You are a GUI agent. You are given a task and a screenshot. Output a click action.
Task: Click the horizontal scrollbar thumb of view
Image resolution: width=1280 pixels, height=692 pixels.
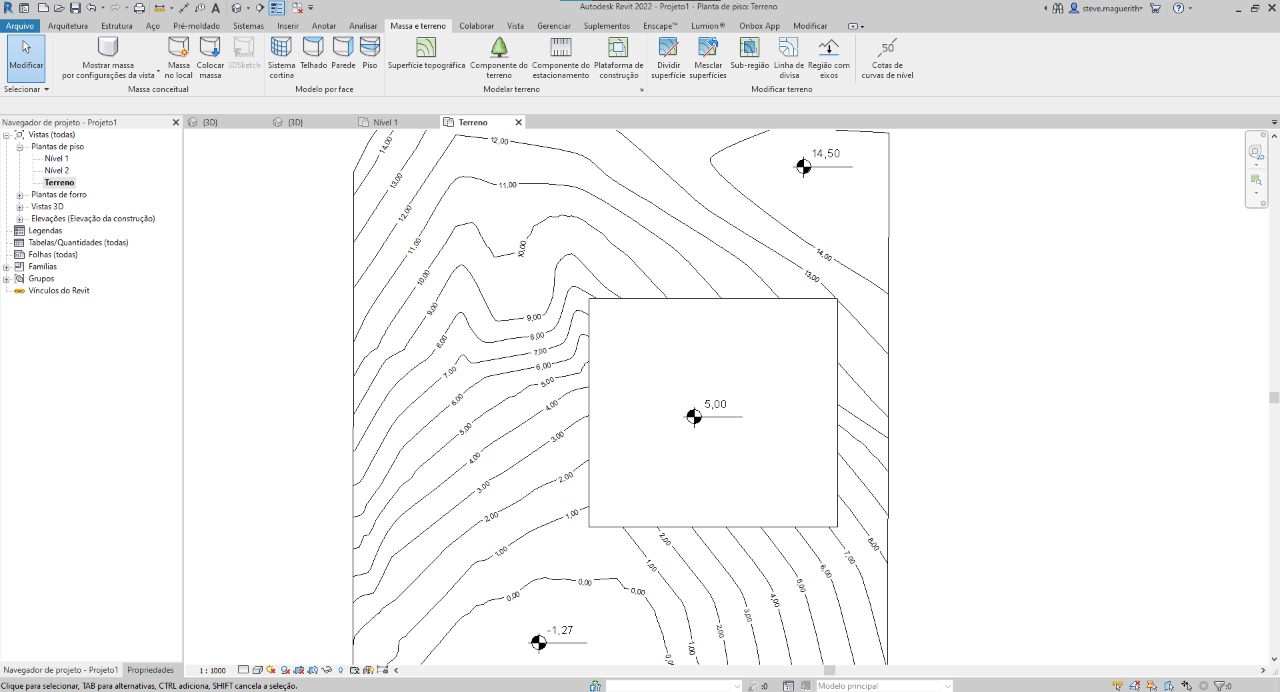point(829,670)
